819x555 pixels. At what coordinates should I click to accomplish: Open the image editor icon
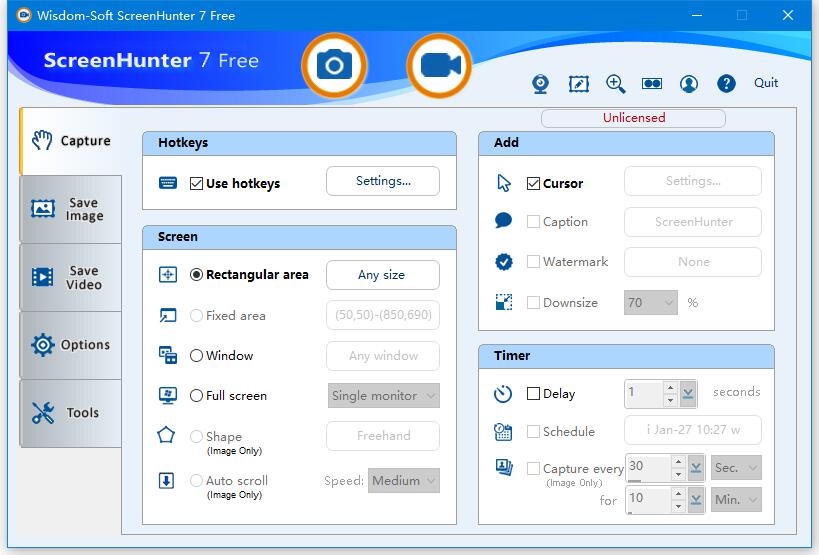click(578, 84)
